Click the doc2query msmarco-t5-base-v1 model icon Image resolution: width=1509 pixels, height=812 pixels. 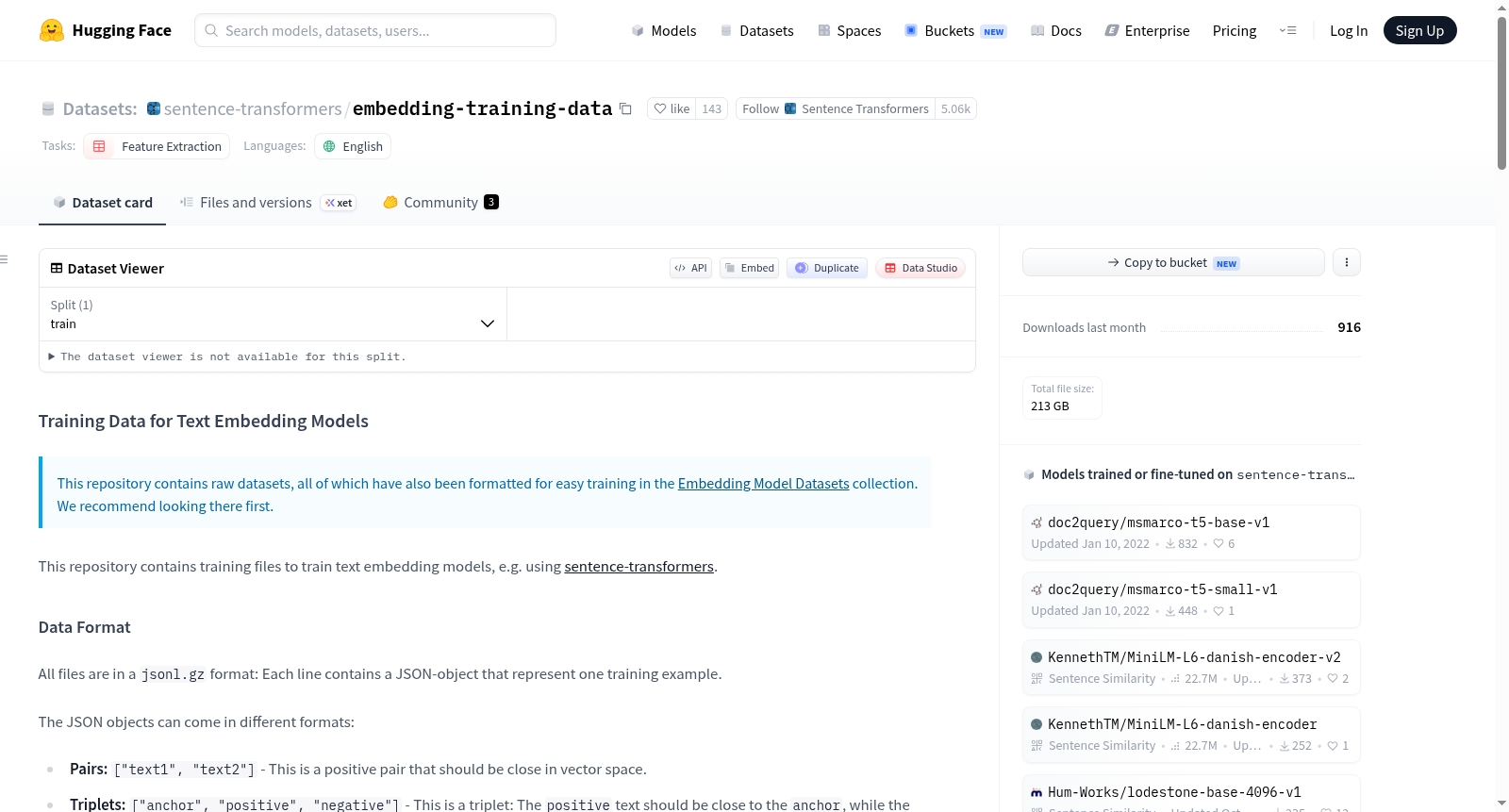click(1036, 522)
